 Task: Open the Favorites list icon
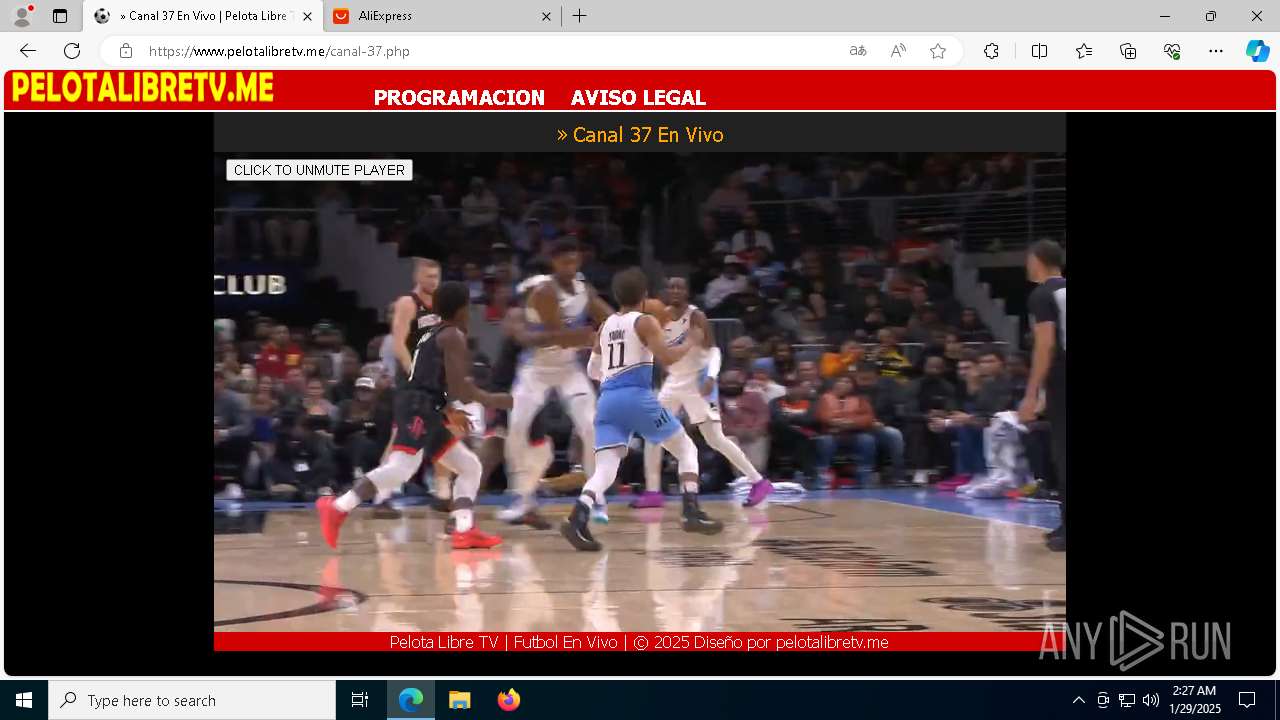click(1084, 51)
